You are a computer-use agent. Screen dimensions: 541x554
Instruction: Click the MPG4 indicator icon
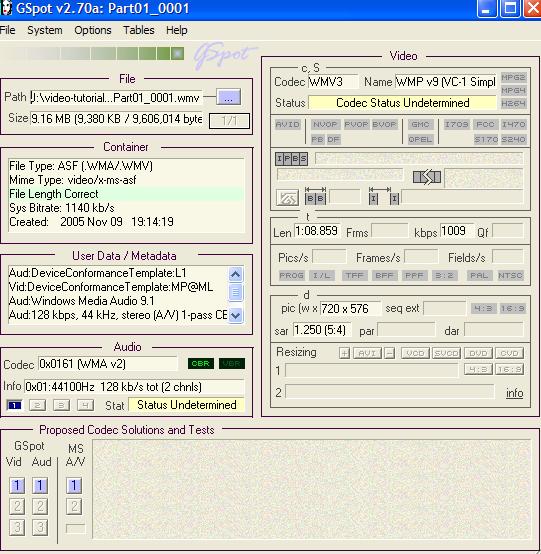(513, 90)
